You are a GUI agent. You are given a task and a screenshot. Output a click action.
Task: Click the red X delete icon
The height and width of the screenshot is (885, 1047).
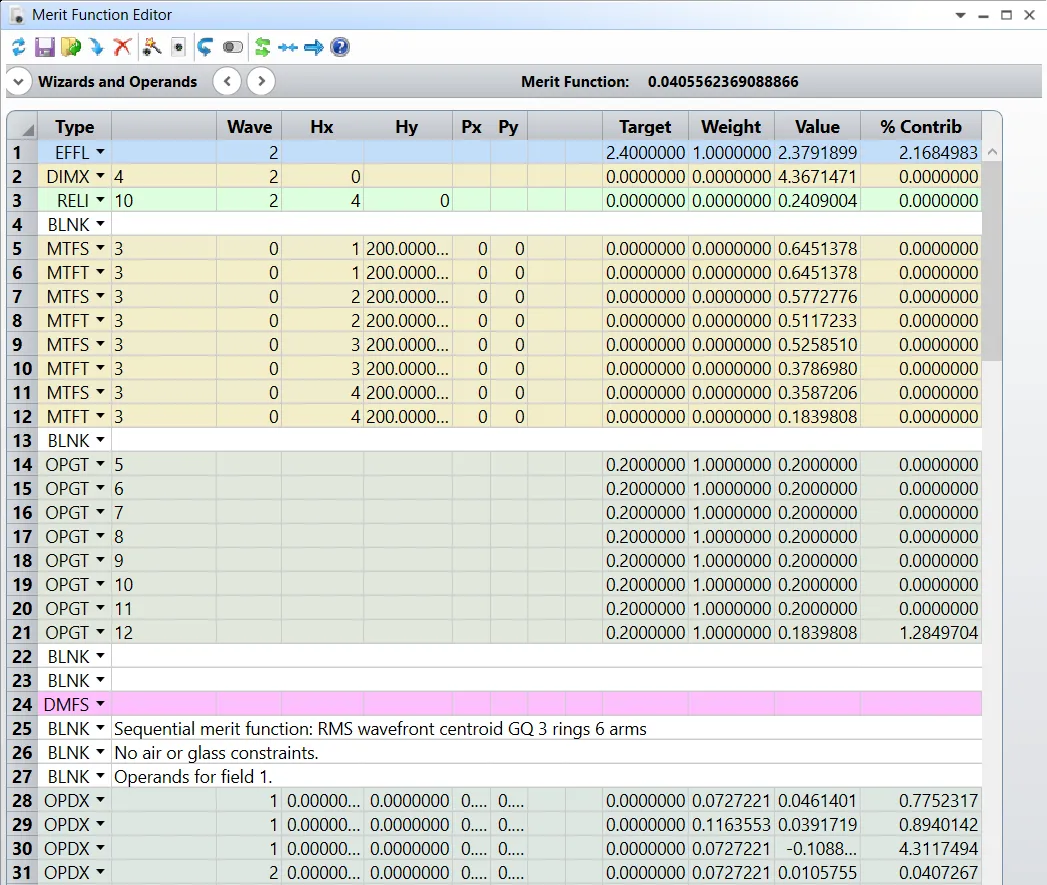(122, 47)
